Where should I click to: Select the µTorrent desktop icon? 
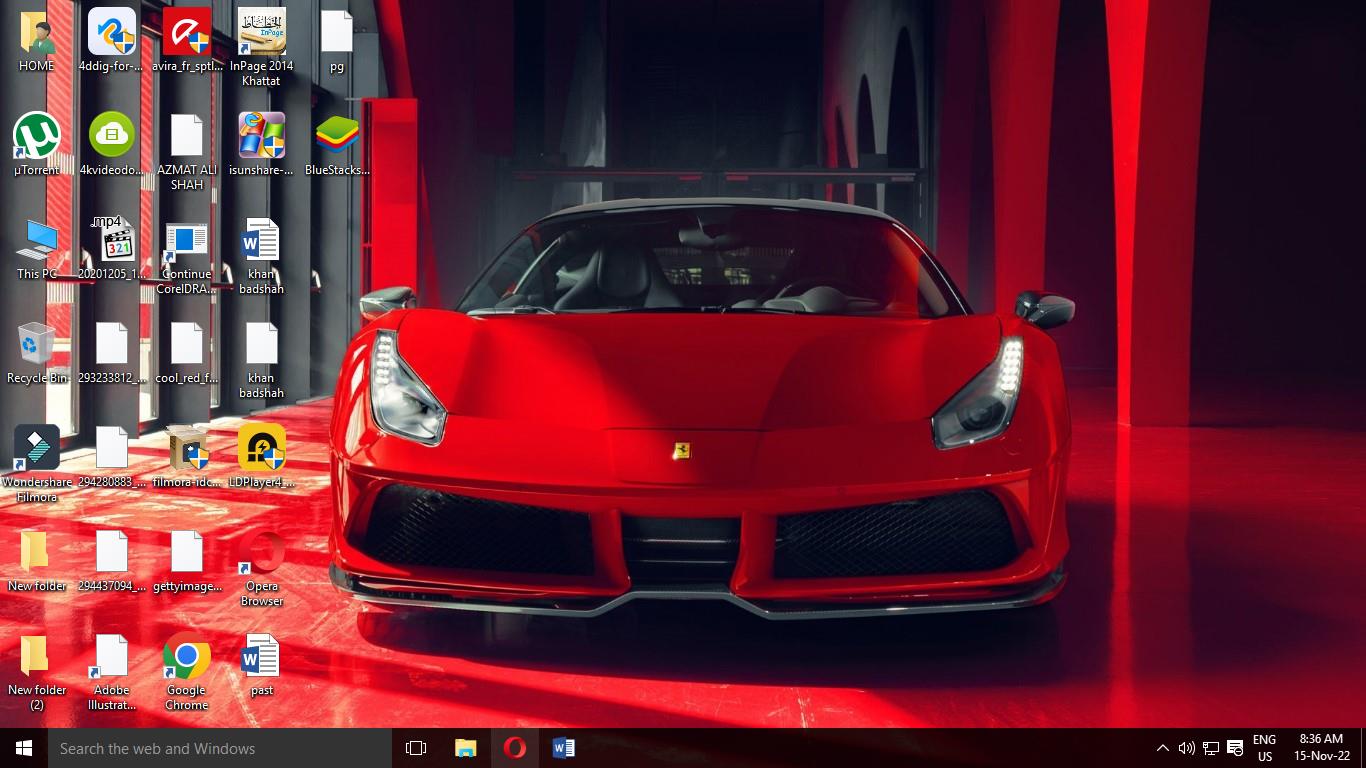tap(37, 136)
